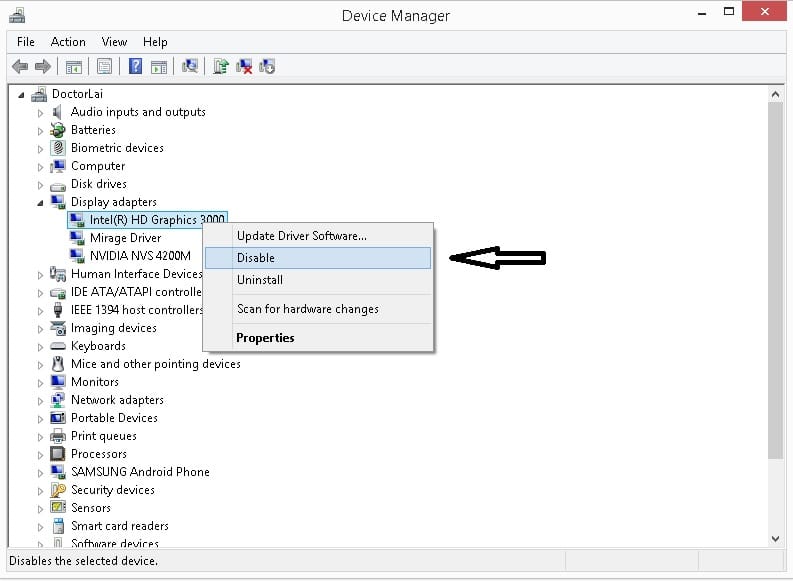Choose Disable in the context menu
Viewport: 793px width, 581px height.
pyautogui.click(x=318, y=258)
